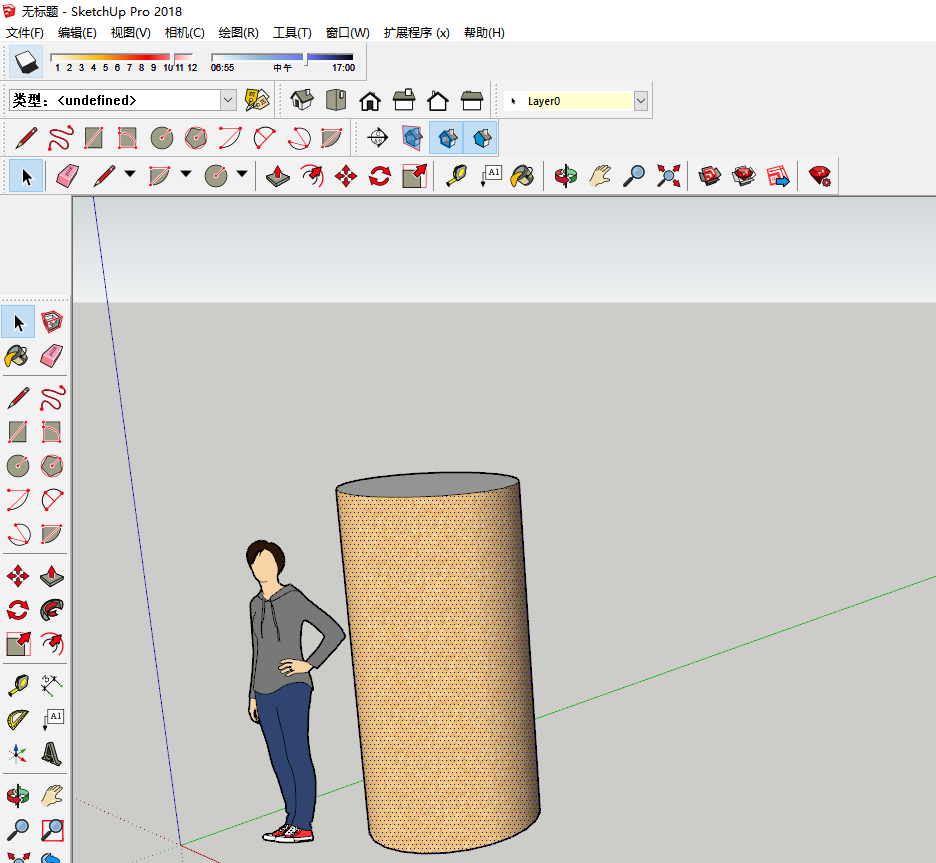Select the Orbit tool in top toolbar
The width and height of the screenshot is (936, 863).
click(565, 176)
